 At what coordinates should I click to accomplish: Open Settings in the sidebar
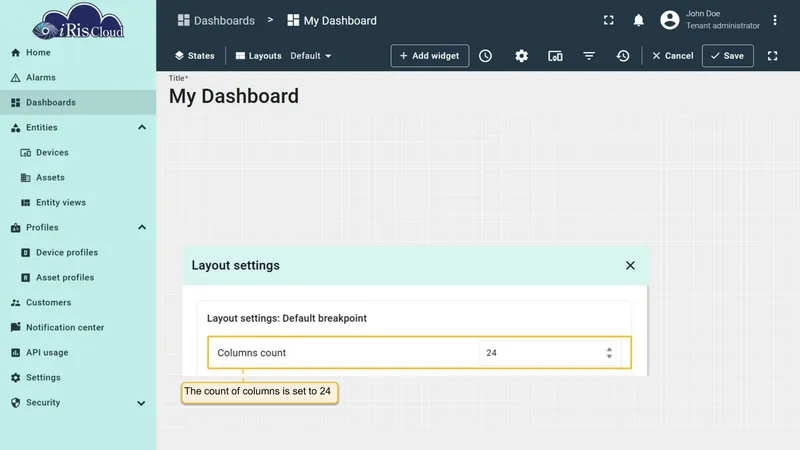(x=78, y=378)
